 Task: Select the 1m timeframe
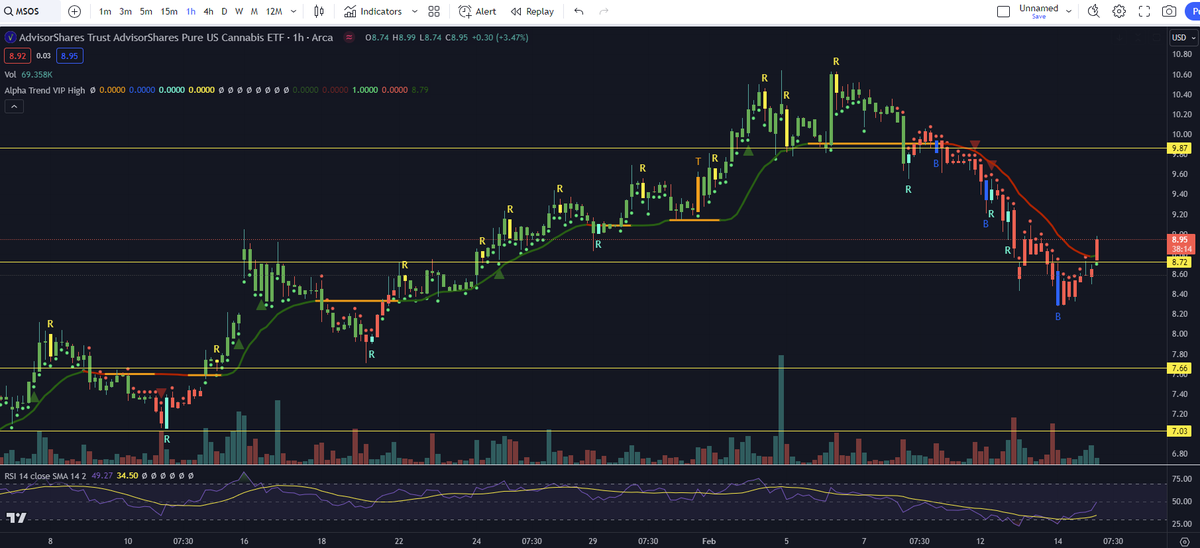(105, 11)
